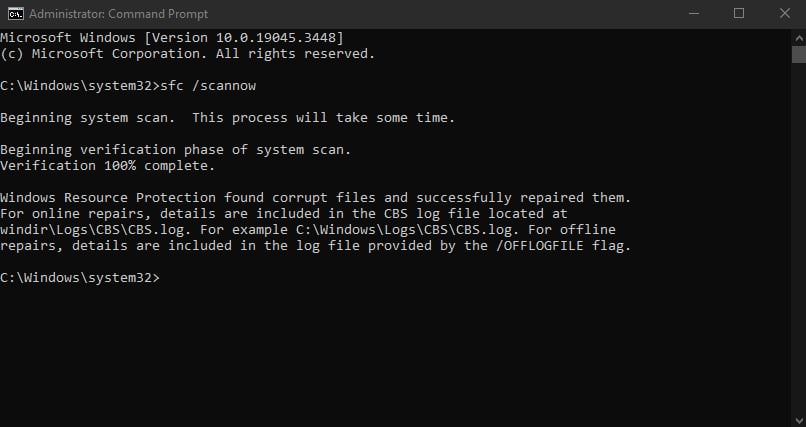Click the "Beginning system scan" message

(x=228, y=118)
